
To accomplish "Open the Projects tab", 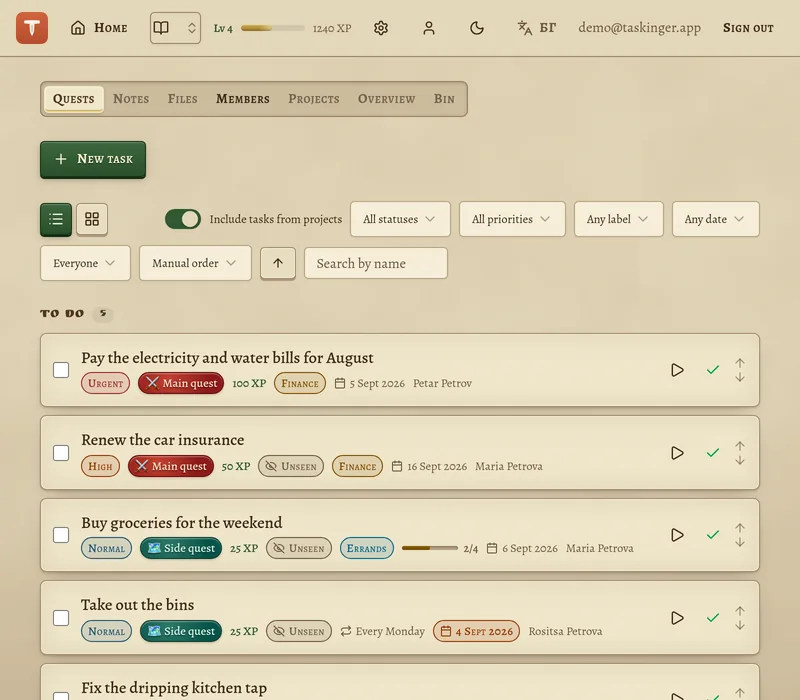I will point(314,99).
